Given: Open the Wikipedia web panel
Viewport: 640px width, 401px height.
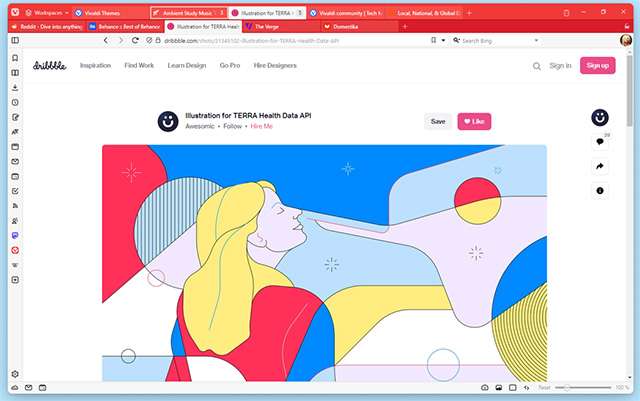Looking at the screenshot, I should coord(15,265).
